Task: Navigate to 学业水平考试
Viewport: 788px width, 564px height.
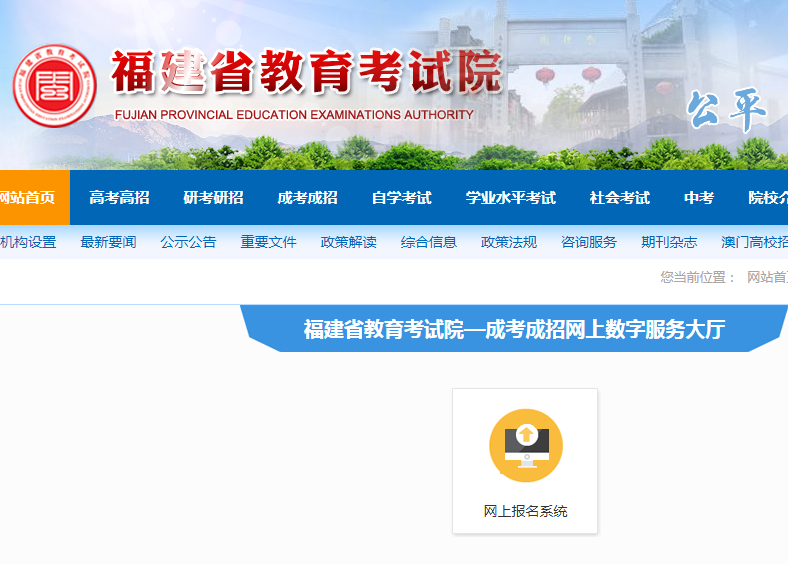Action: [x=511, y=198]
